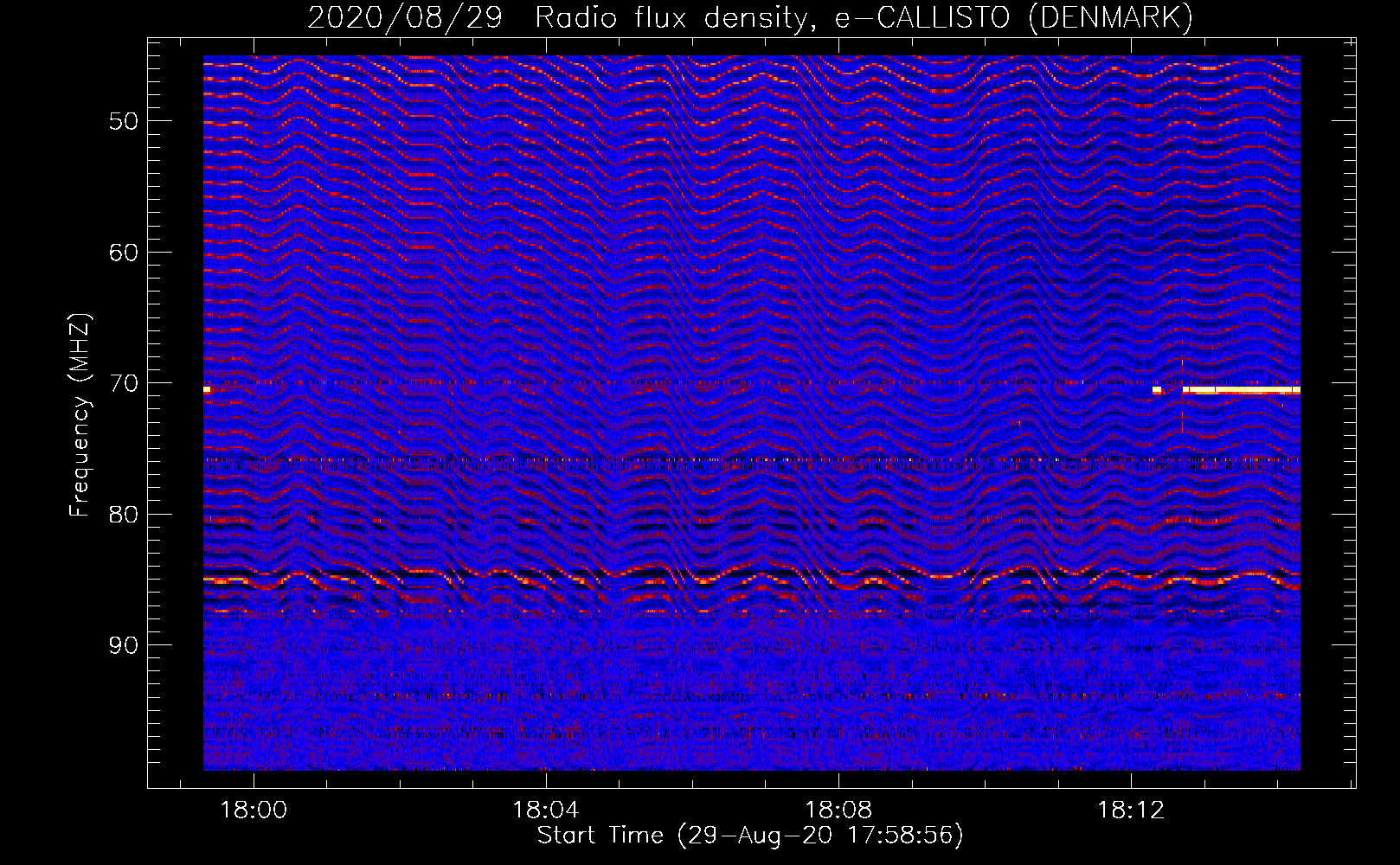The height and width of the screenshot is (865, 1400).
Task: Click the '60' frequency tick label
Action: pos(124,253)
